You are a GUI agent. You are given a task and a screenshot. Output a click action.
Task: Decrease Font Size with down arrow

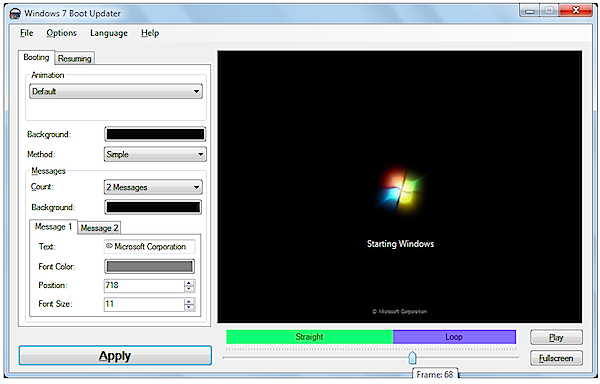point(189,307)
